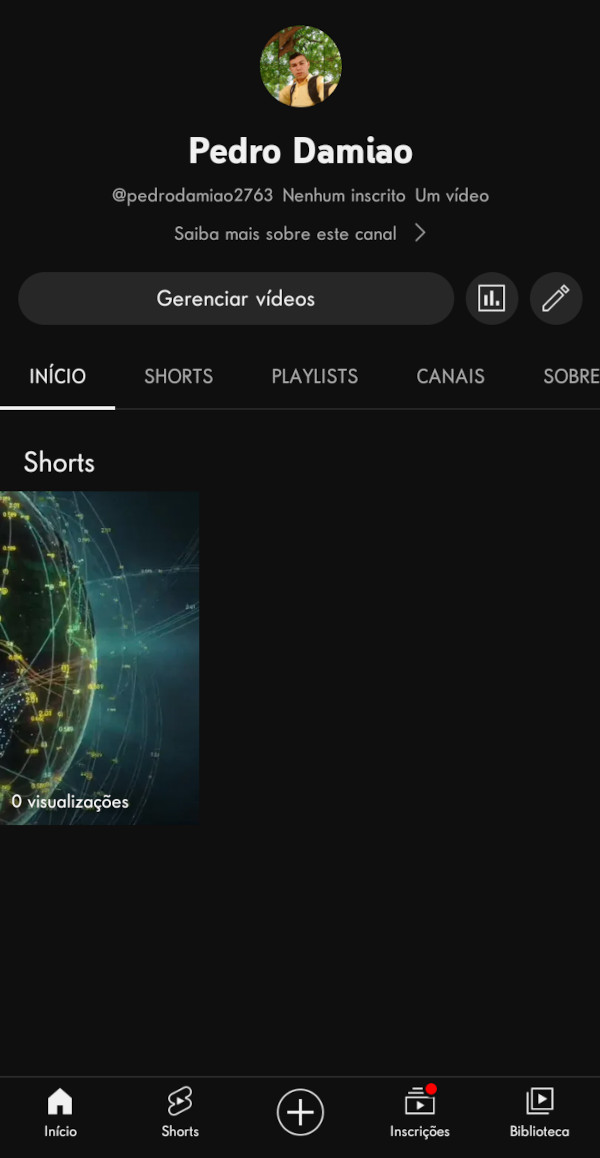Screen dimensions: 600x1158
Task: Tap the create plus button in bottom bar
Action: pos(300,1111)
